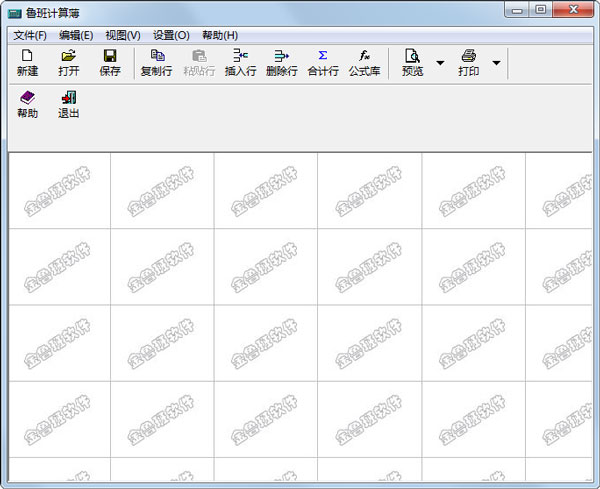Click the greyed 粘贴行 paste row icon
Image resolution: width=600 pixels, height=489 pixels.
(199, 63)
